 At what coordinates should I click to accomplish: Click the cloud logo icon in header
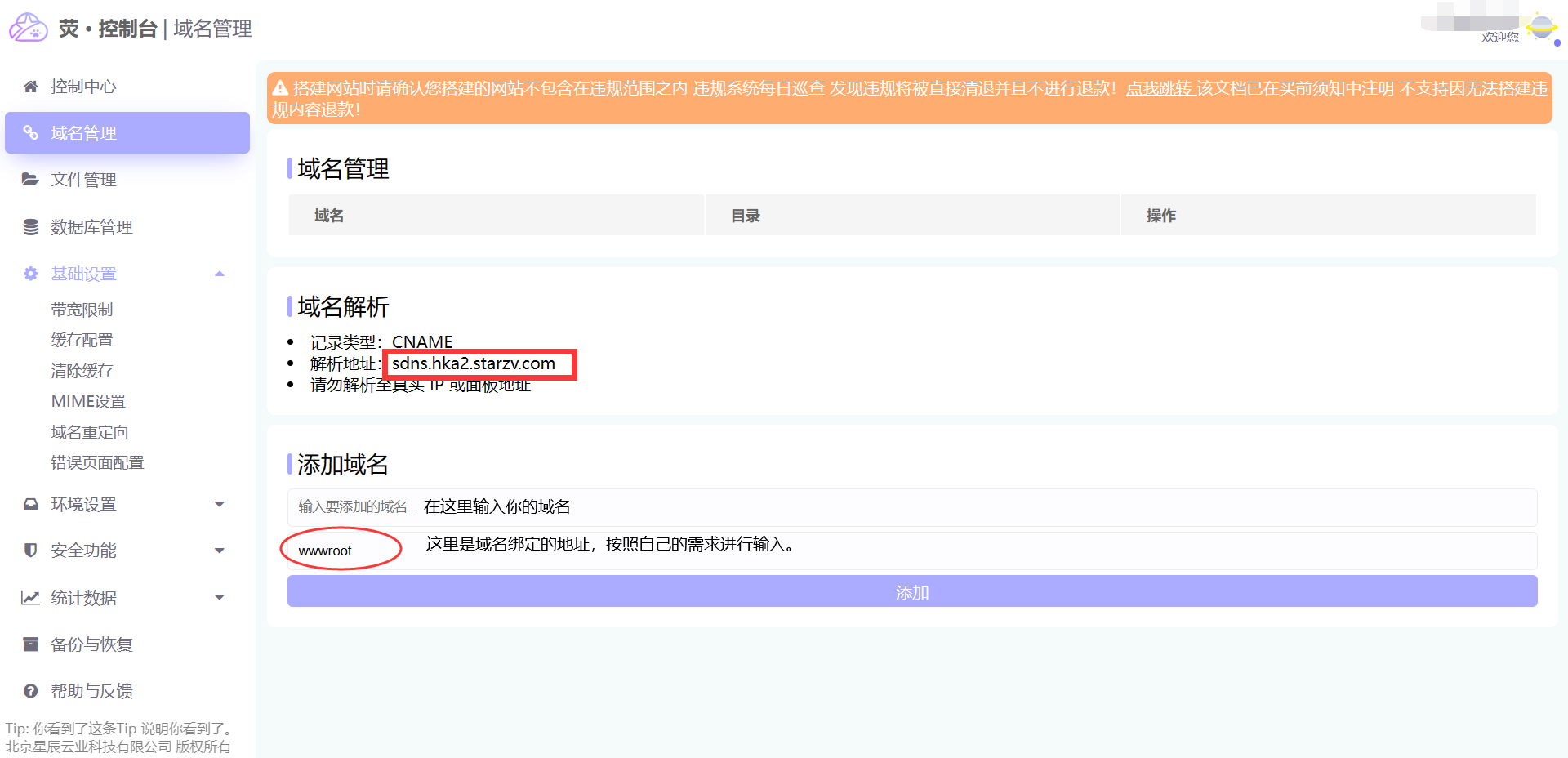tap(28, 28)
